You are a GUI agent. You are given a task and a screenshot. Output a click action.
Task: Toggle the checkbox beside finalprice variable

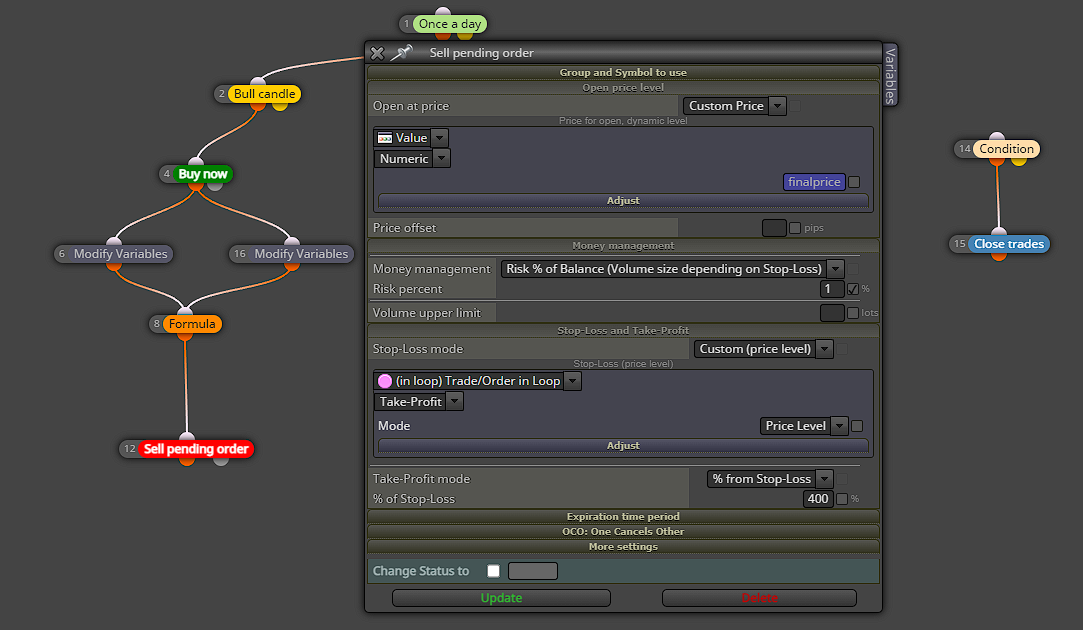[854, 182]
